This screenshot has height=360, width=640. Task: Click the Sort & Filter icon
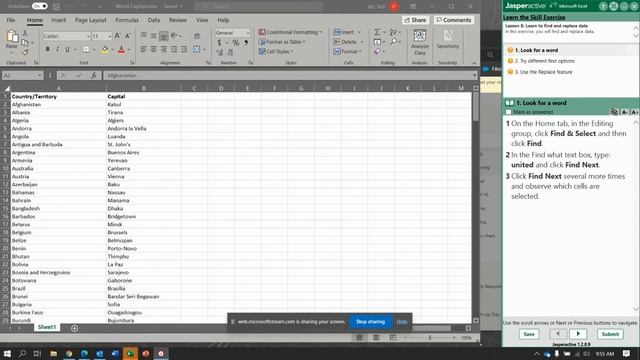pyautogui.click(x=393, y=32)
